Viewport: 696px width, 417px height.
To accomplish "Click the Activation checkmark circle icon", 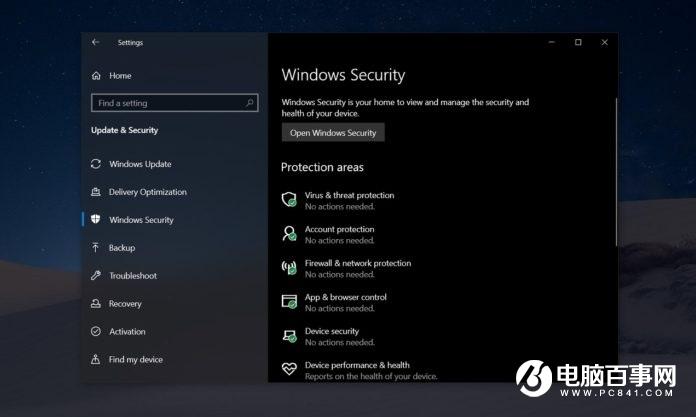I will tap(96, 331).
